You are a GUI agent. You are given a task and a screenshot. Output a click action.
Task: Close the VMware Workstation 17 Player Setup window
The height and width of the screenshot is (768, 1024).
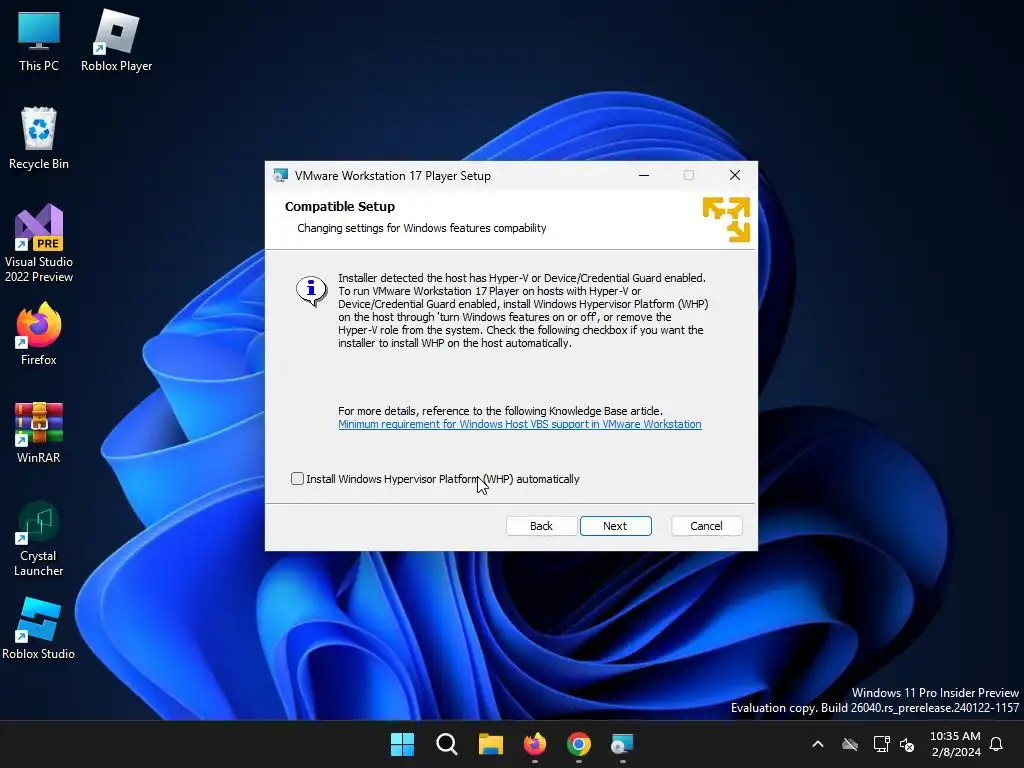[x=735, y=175]
